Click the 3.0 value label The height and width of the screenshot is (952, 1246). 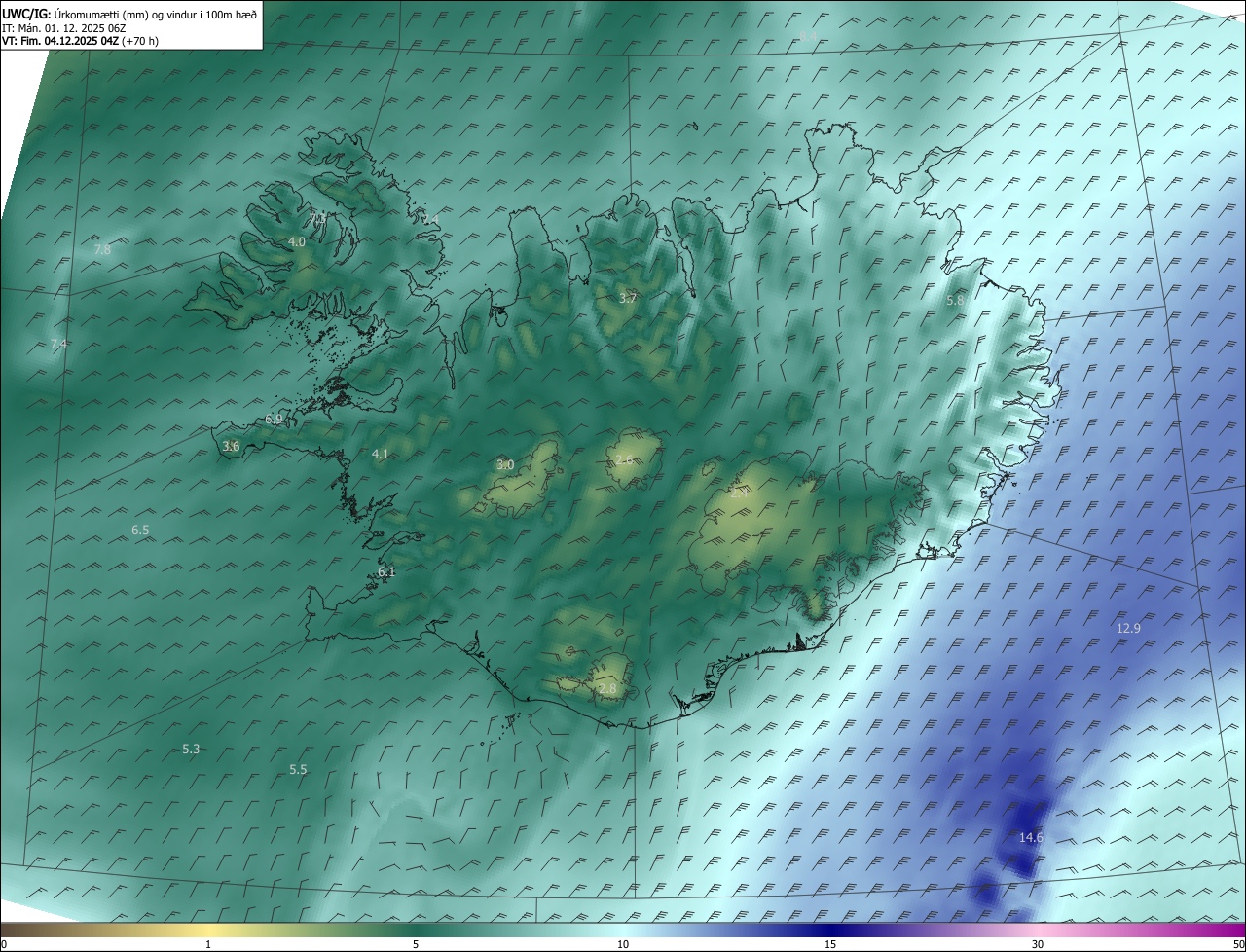[x=505, y=465]
